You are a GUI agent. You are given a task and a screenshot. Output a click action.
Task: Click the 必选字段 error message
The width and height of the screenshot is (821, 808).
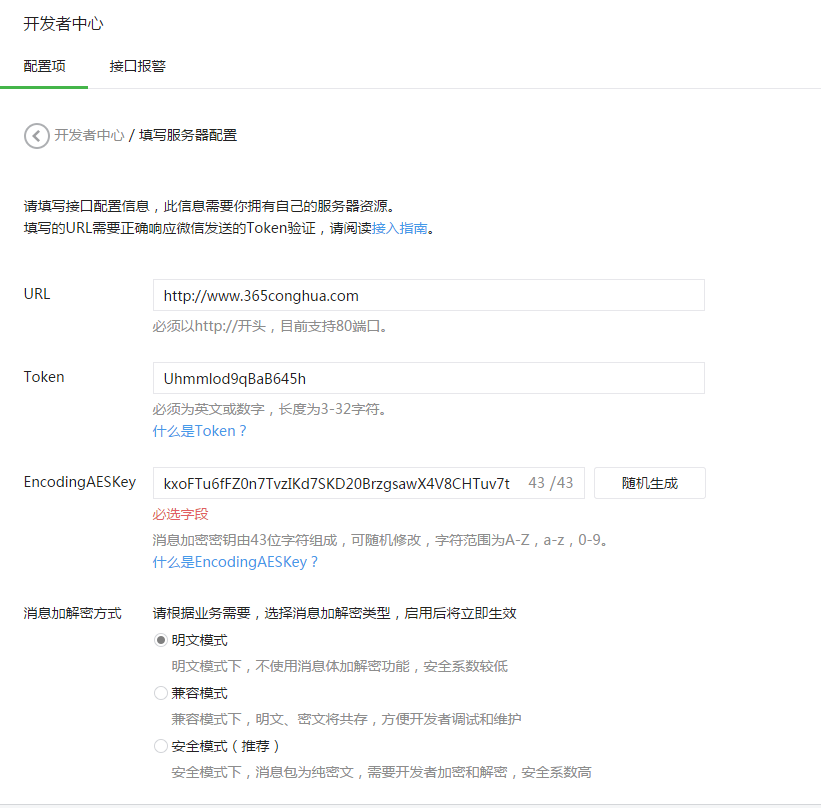180,514
